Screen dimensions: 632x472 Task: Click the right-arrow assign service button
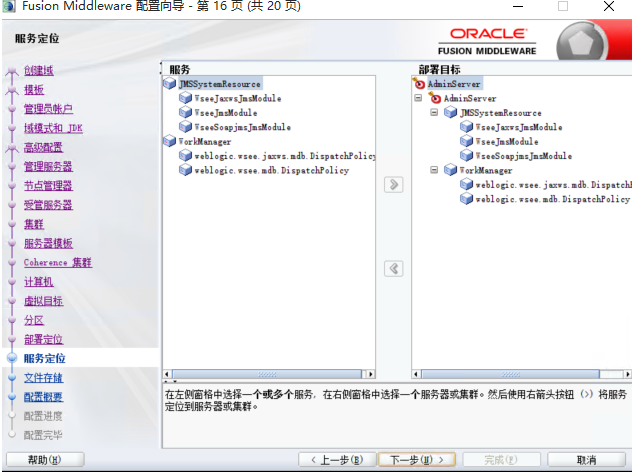tap(393, 185)
